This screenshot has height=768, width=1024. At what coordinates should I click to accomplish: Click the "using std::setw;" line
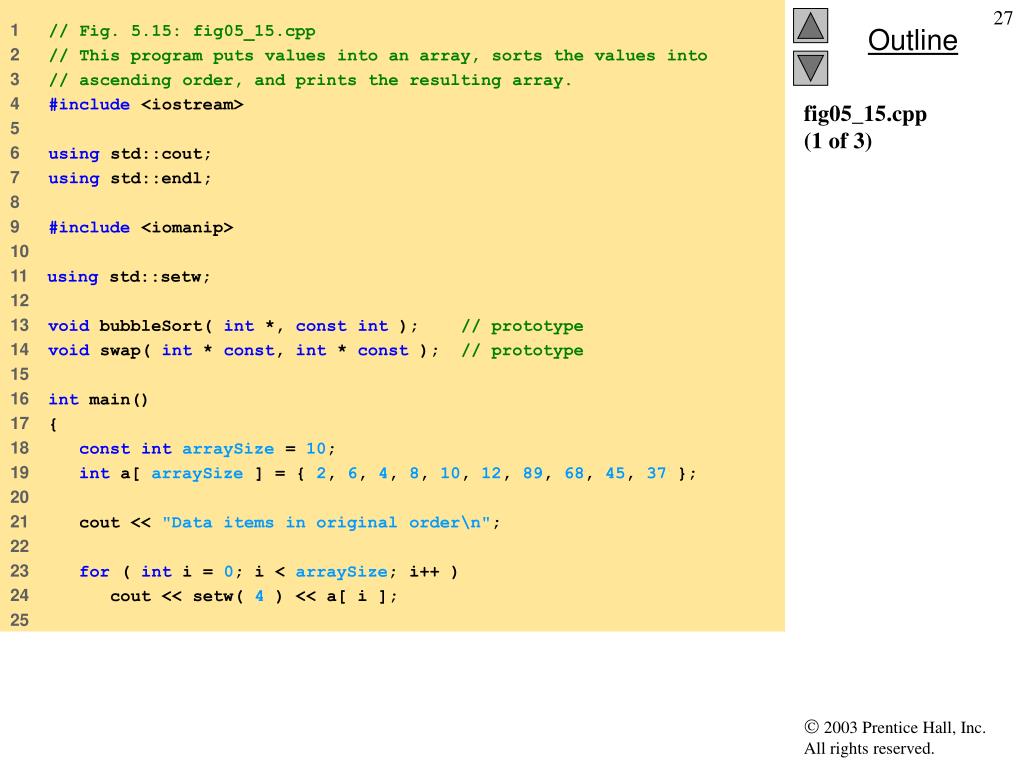pos(129,277)
